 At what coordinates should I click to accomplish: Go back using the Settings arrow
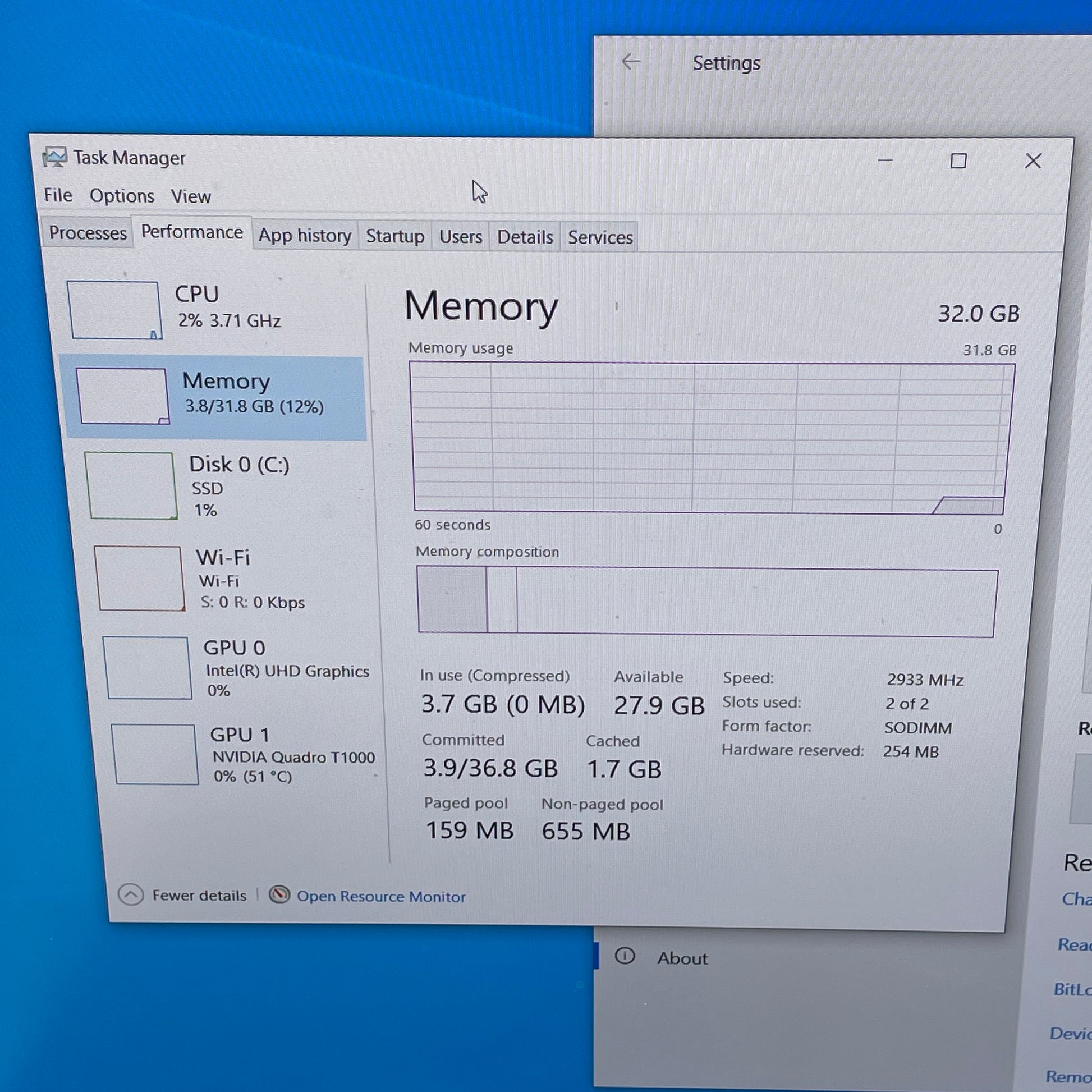(631, 62)
